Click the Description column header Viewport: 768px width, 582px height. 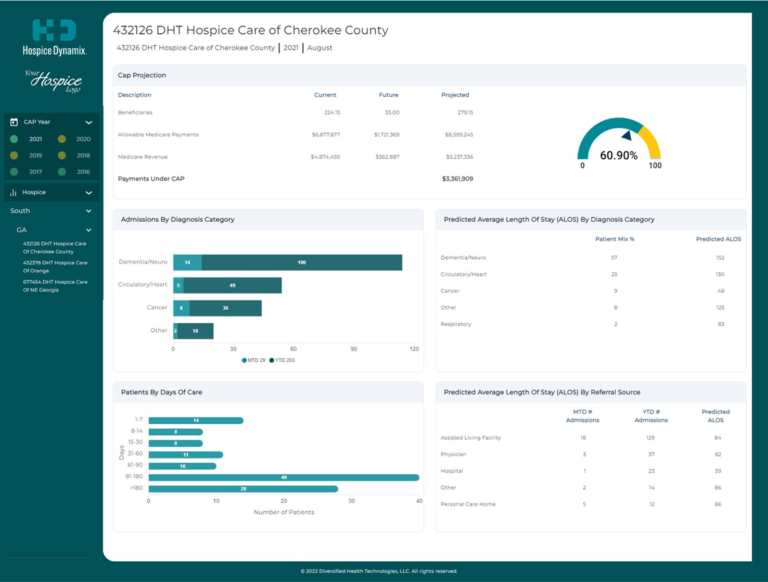click(135, 95)
